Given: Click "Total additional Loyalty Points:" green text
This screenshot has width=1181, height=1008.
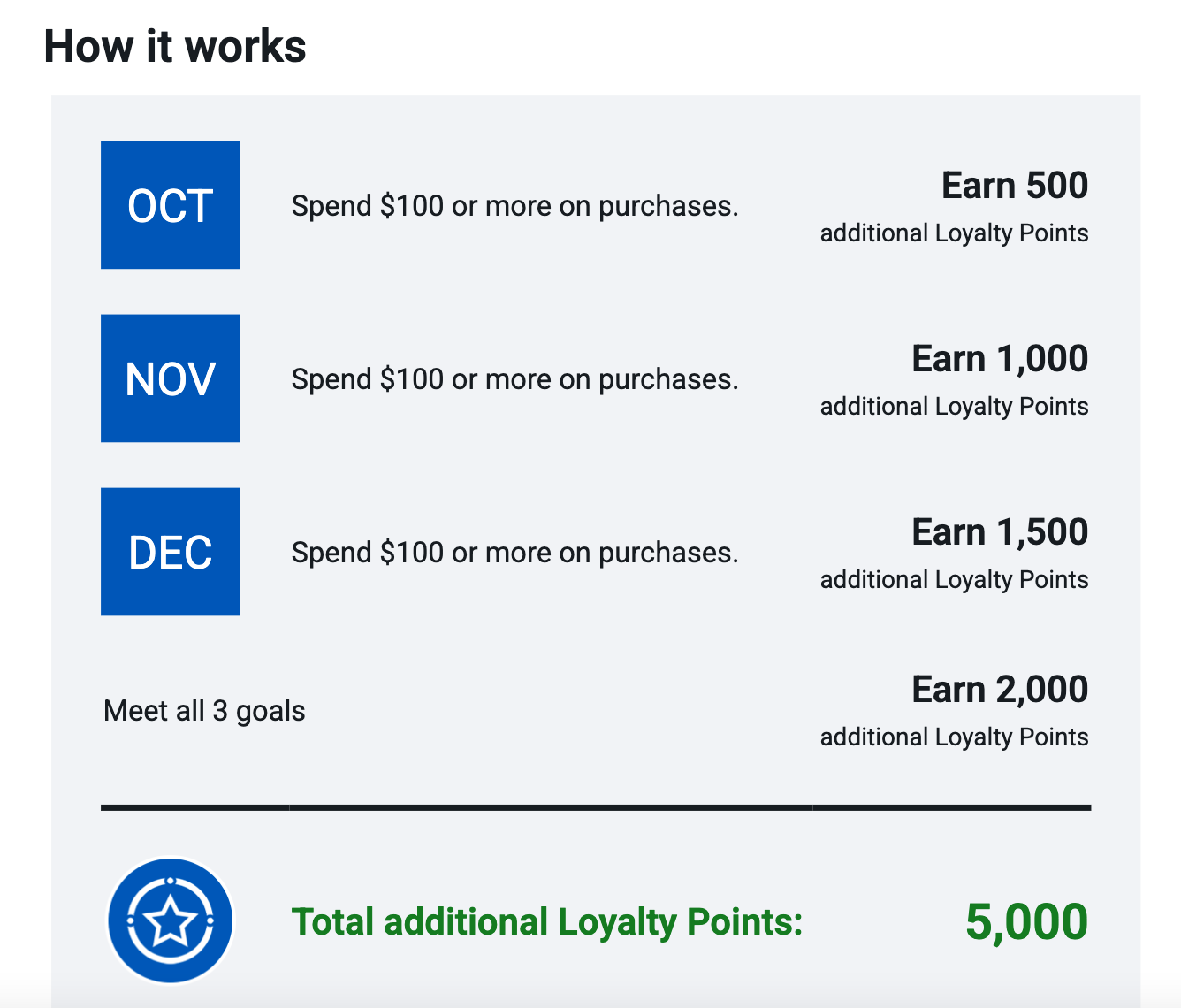Looking at the screenshot, I should coord(547,922).
